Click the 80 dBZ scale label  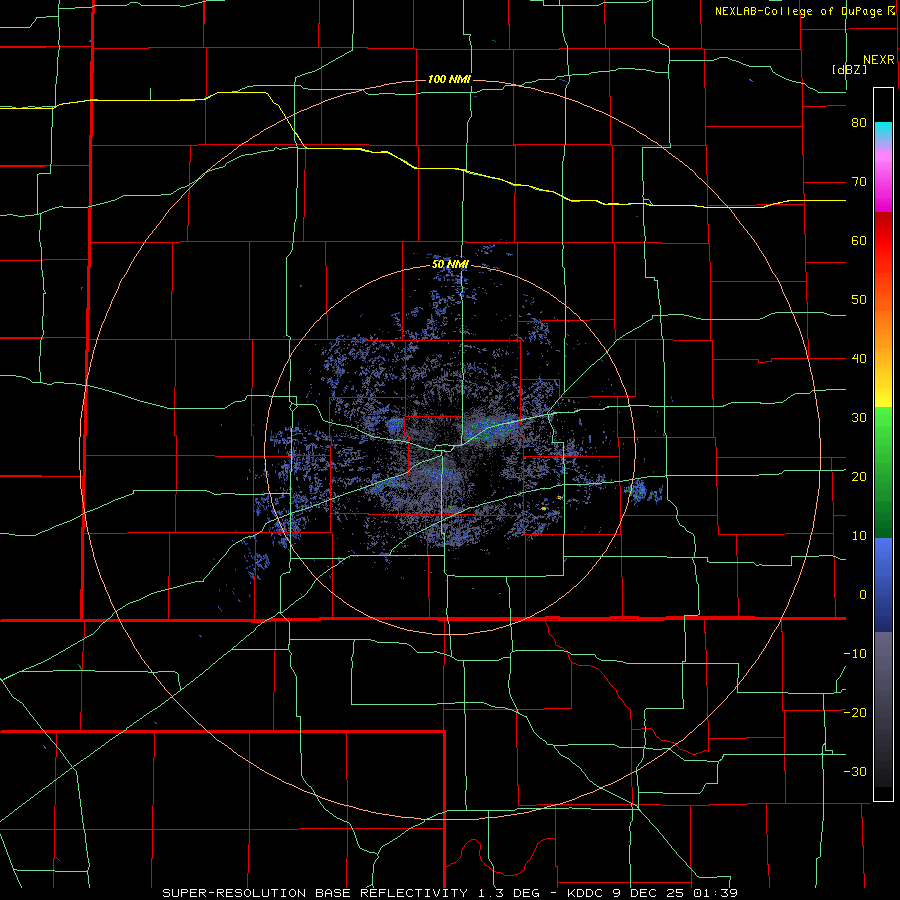tap(859, 123)
